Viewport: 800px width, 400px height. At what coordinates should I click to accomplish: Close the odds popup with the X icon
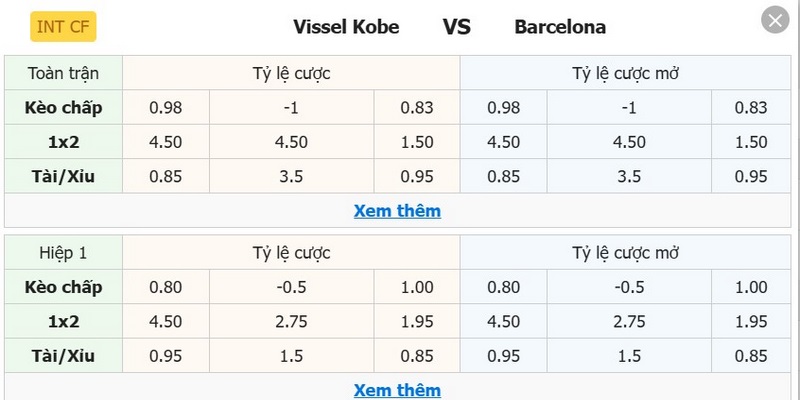click(x=774, y=19)
